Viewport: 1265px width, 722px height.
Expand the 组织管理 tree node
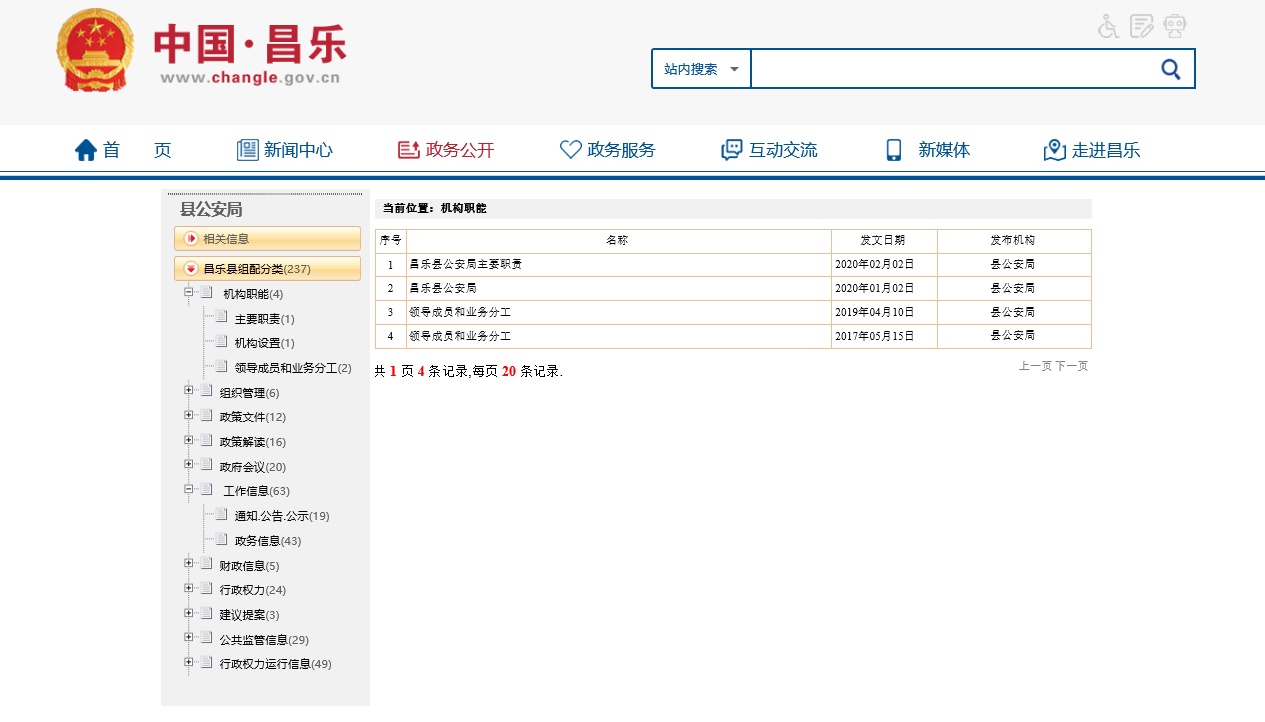coord(188,390)
